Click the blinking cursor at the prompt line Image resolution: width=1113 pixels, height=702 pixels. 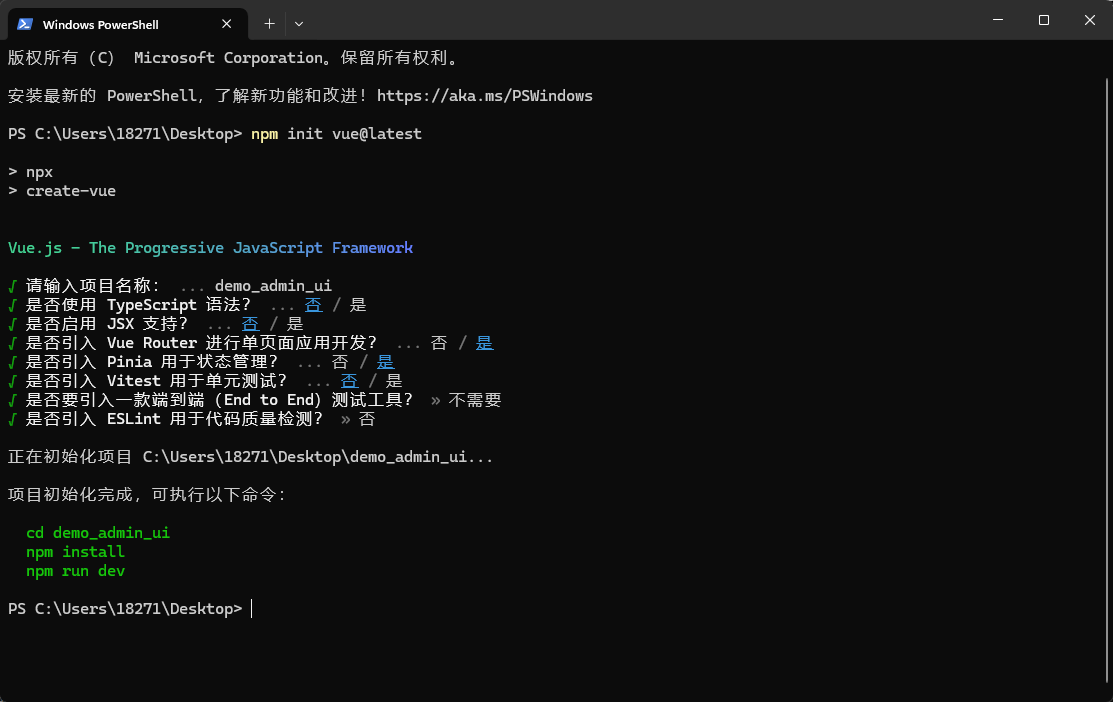coord(252,608)
